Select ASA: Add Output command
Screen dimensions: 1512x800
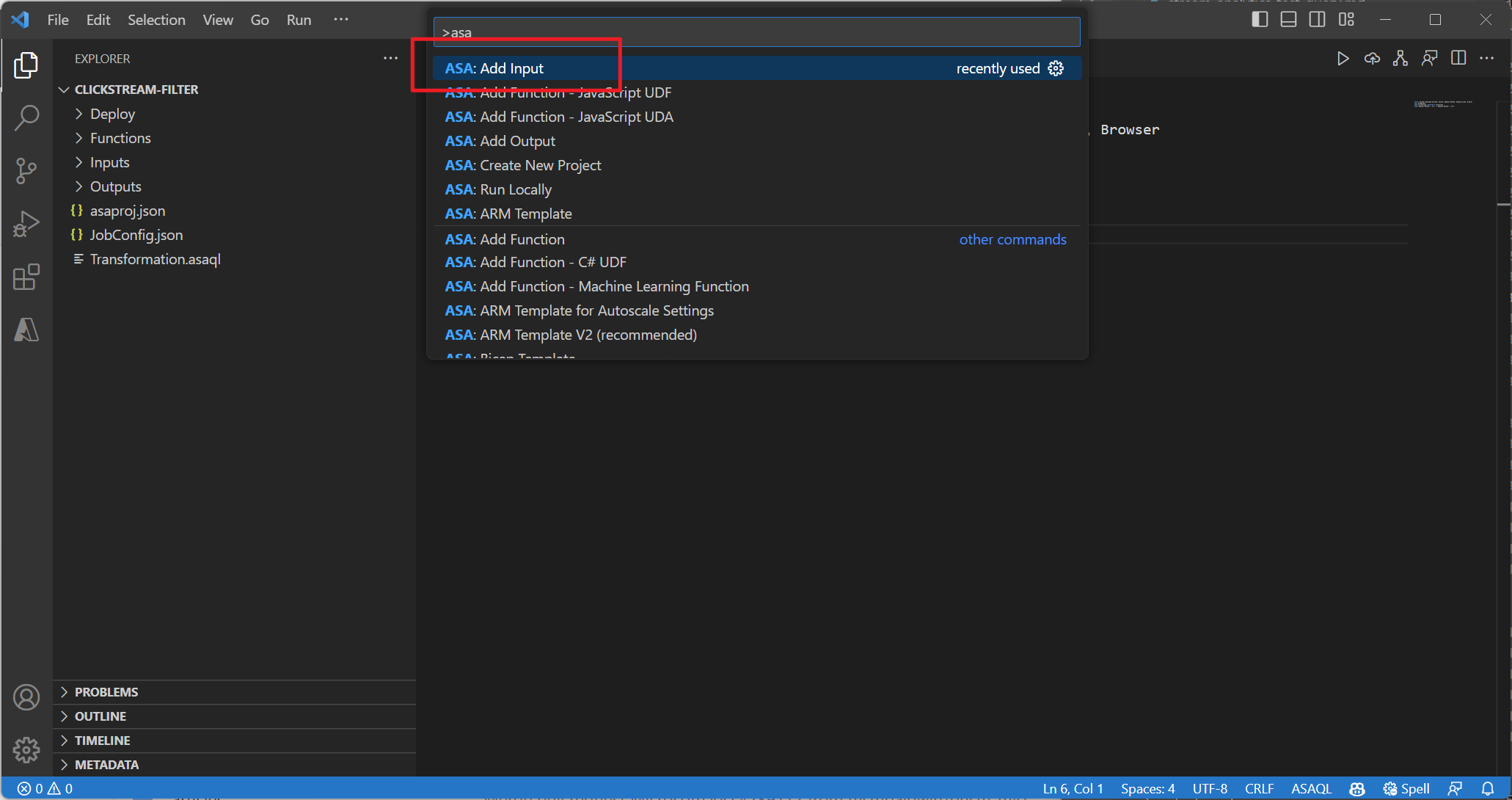501,141
